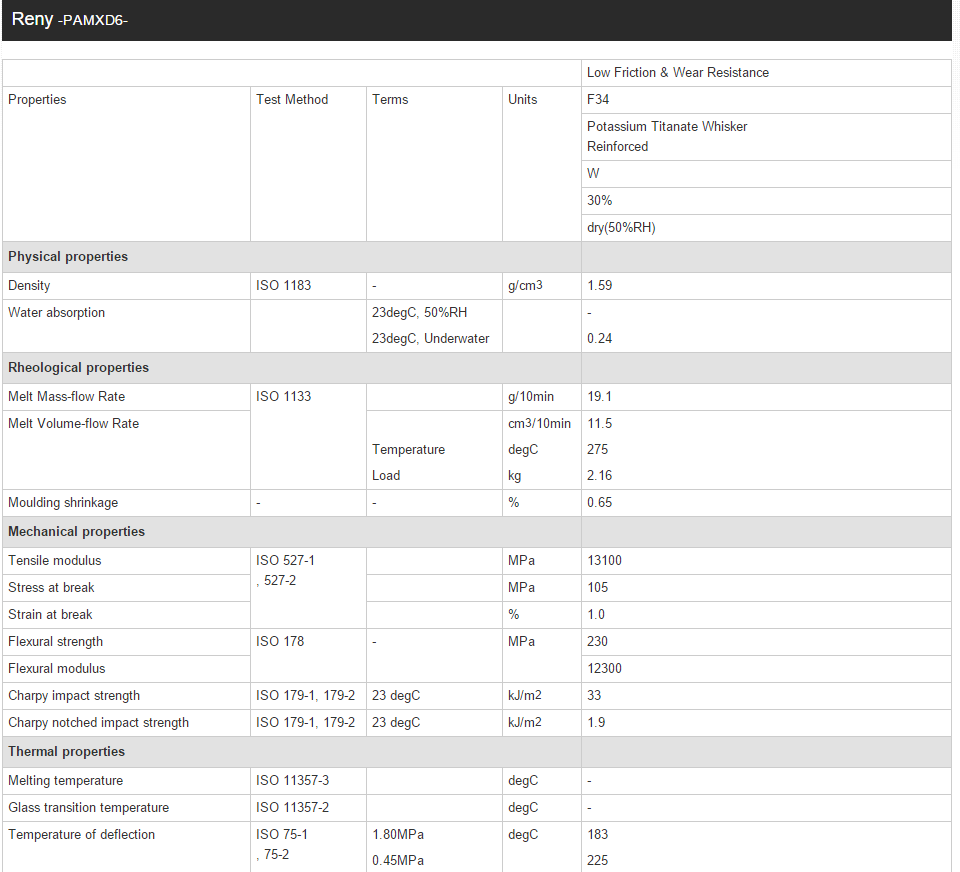The width and height of the screenshot is (960, 872).
Task: Click the cm3/10min units cell
Action: click(539, 423)
